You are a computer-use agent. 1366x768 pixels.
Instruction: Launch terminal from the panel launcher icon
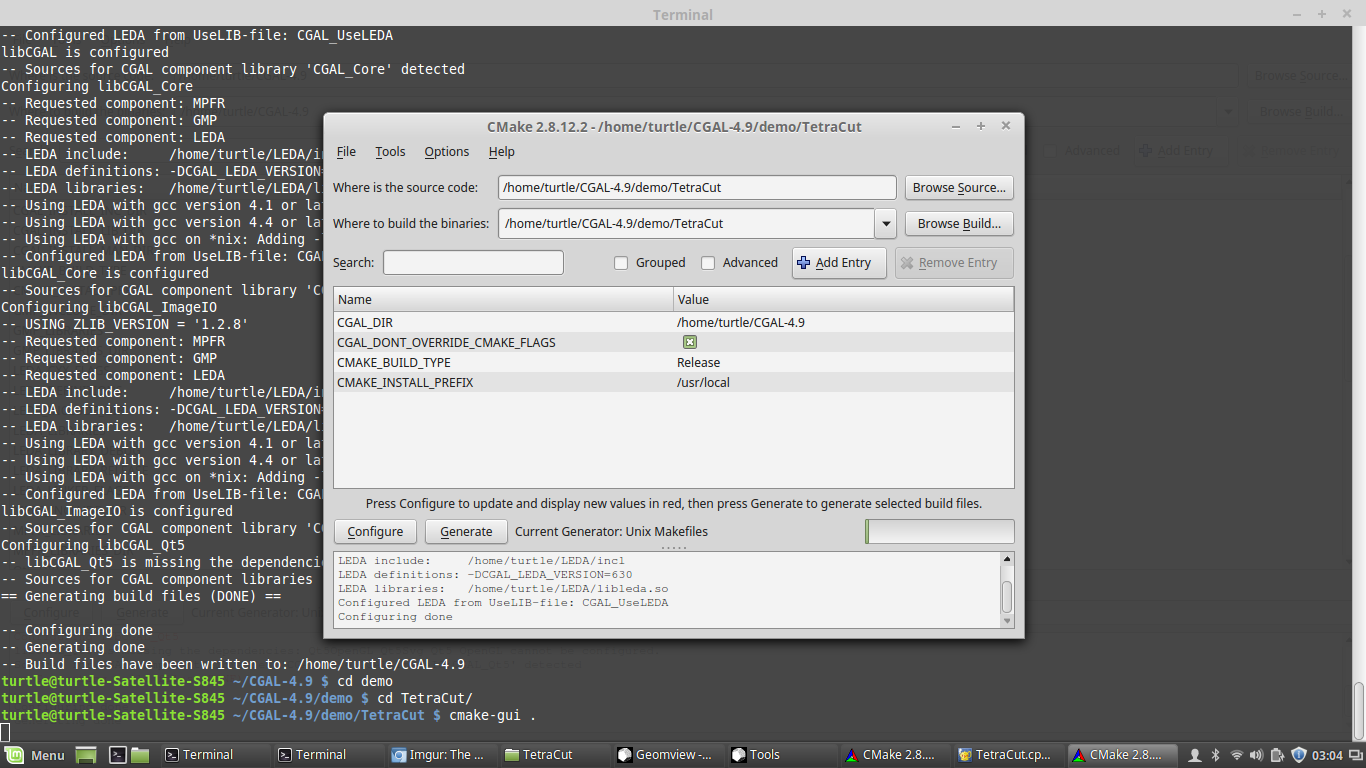(117, 755)
